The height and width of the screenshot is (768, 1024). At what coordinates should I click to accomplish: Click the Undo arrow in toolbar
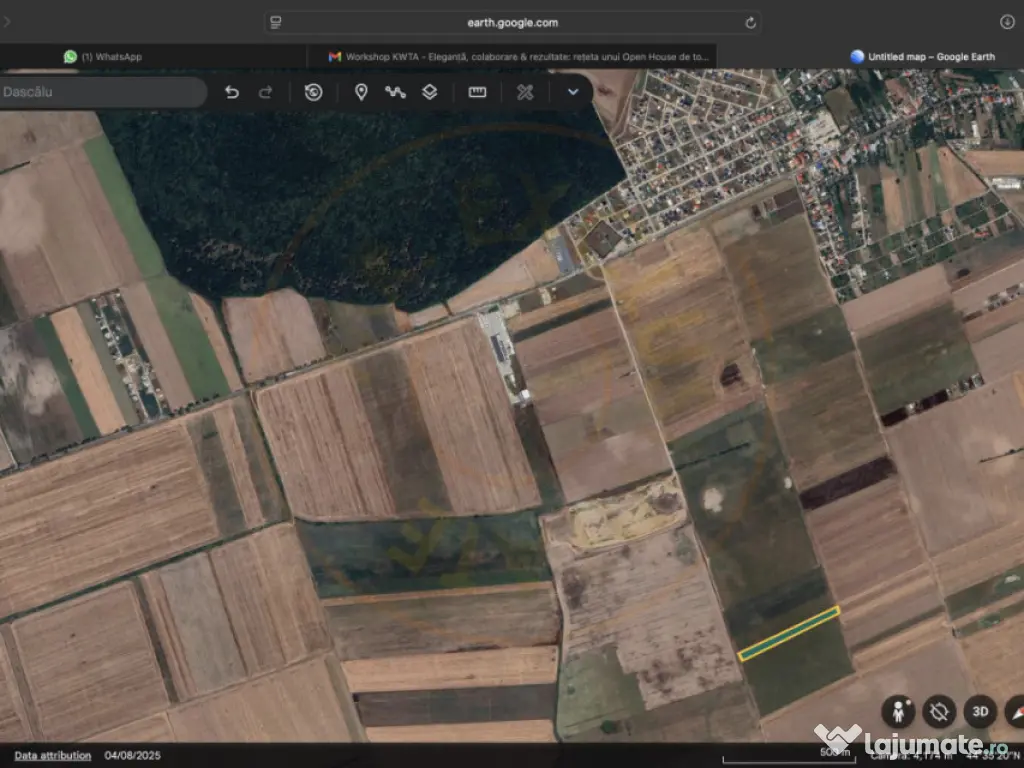(232, 92)
